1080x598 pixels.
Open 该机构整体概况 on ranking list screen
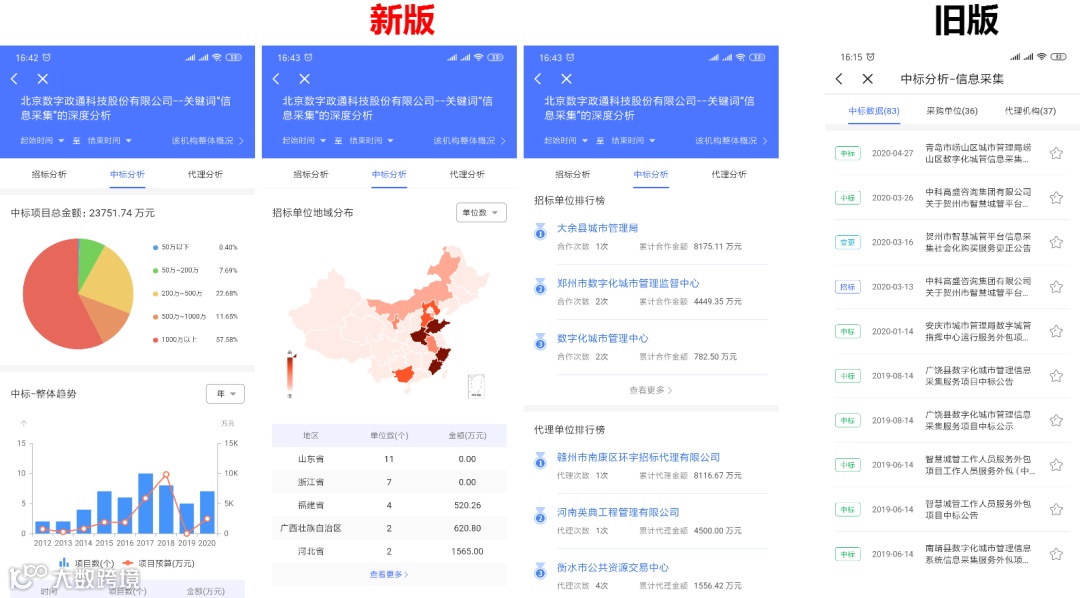[x=731, y=141]
